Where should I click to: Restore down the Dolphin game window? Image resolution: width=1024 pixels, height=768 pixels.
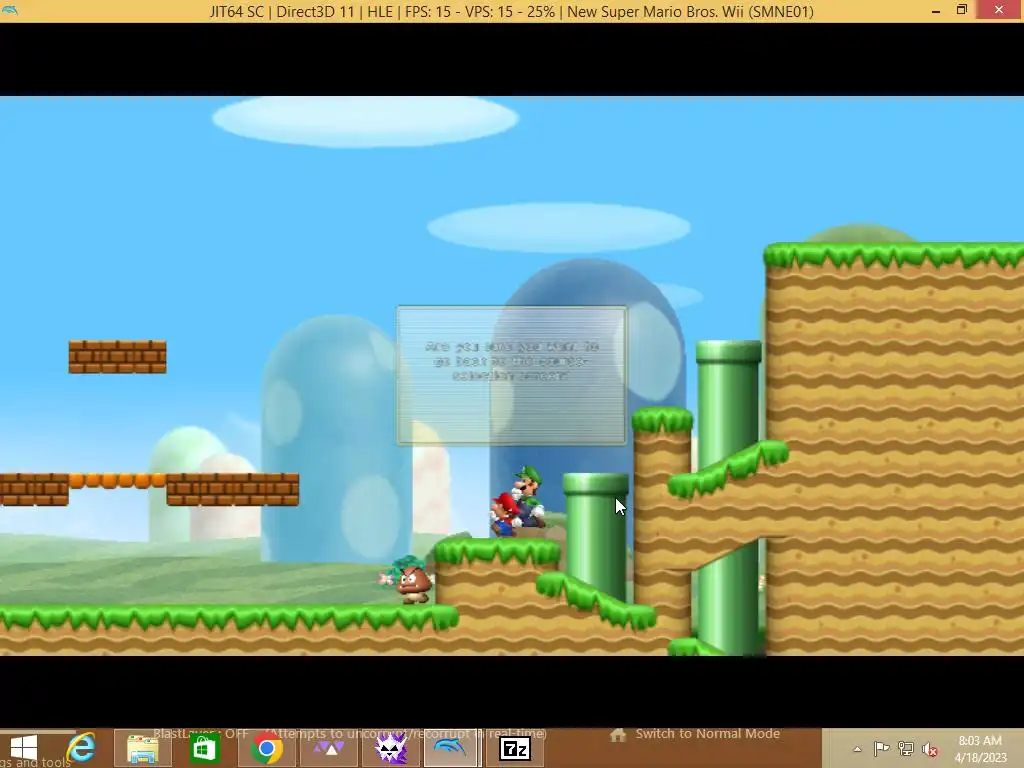point(962,10)
